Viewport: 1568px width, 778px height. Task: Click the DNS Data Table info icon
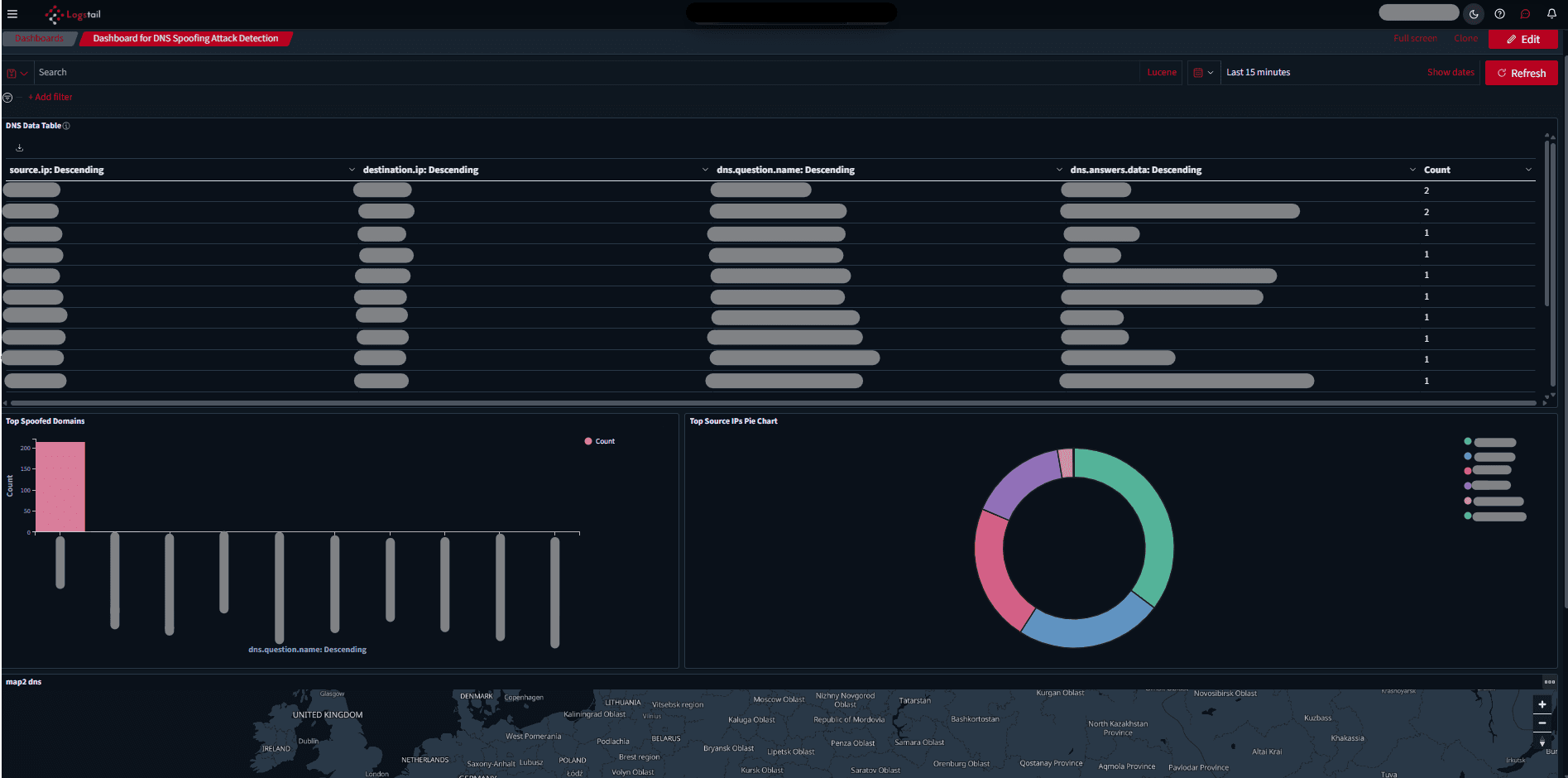[66, 126]
